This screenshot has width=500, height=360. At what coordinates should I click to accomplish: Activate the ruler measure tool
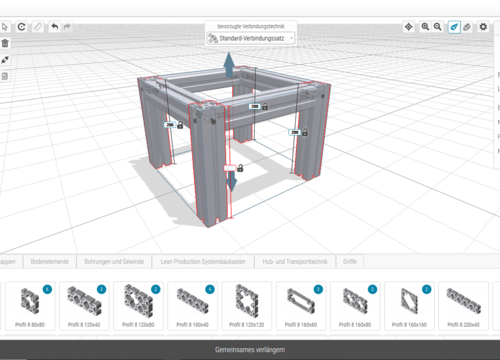point(38,27)
